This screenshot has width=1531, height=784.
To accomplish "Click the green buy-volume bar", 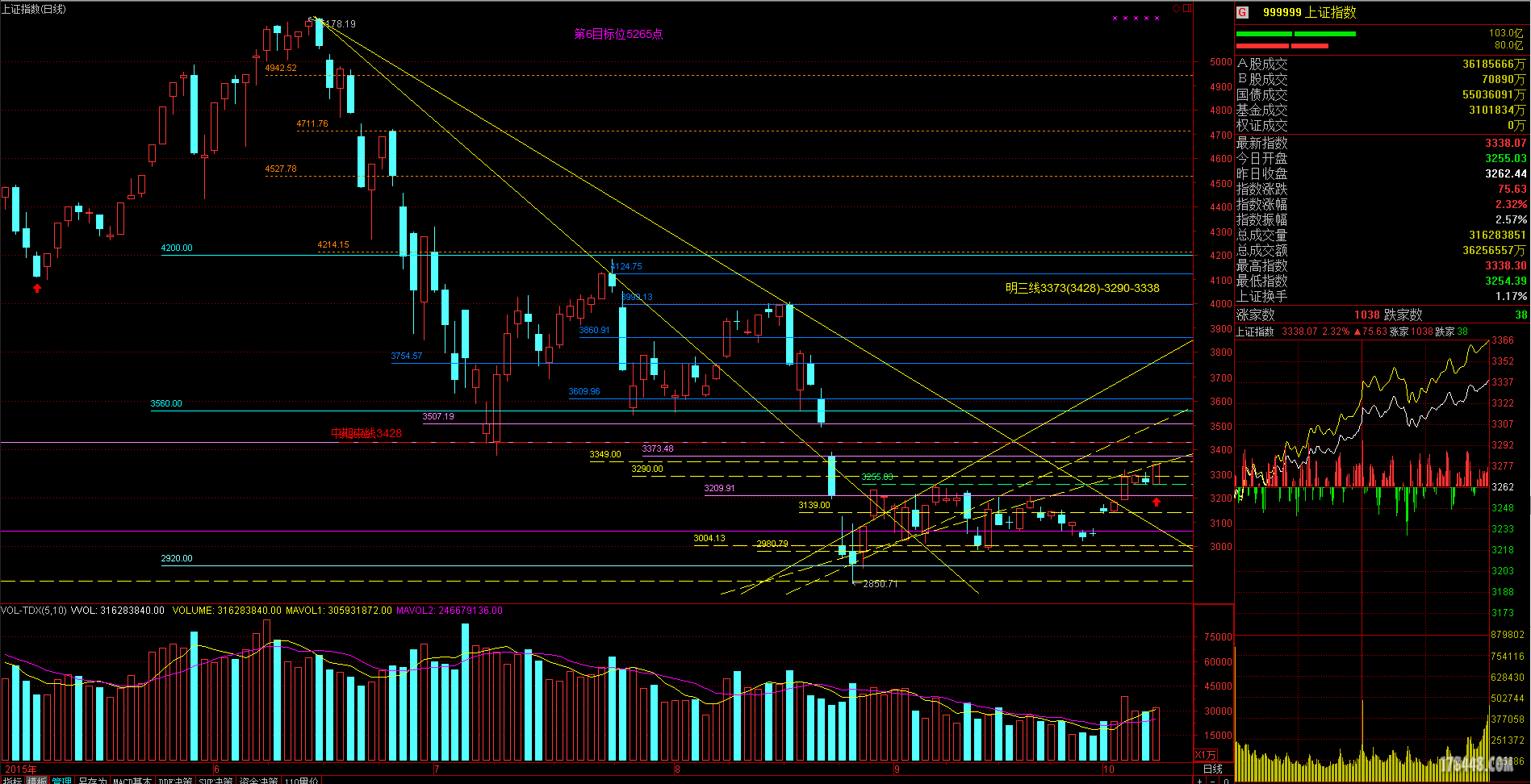I will (x=1296, y=34).
